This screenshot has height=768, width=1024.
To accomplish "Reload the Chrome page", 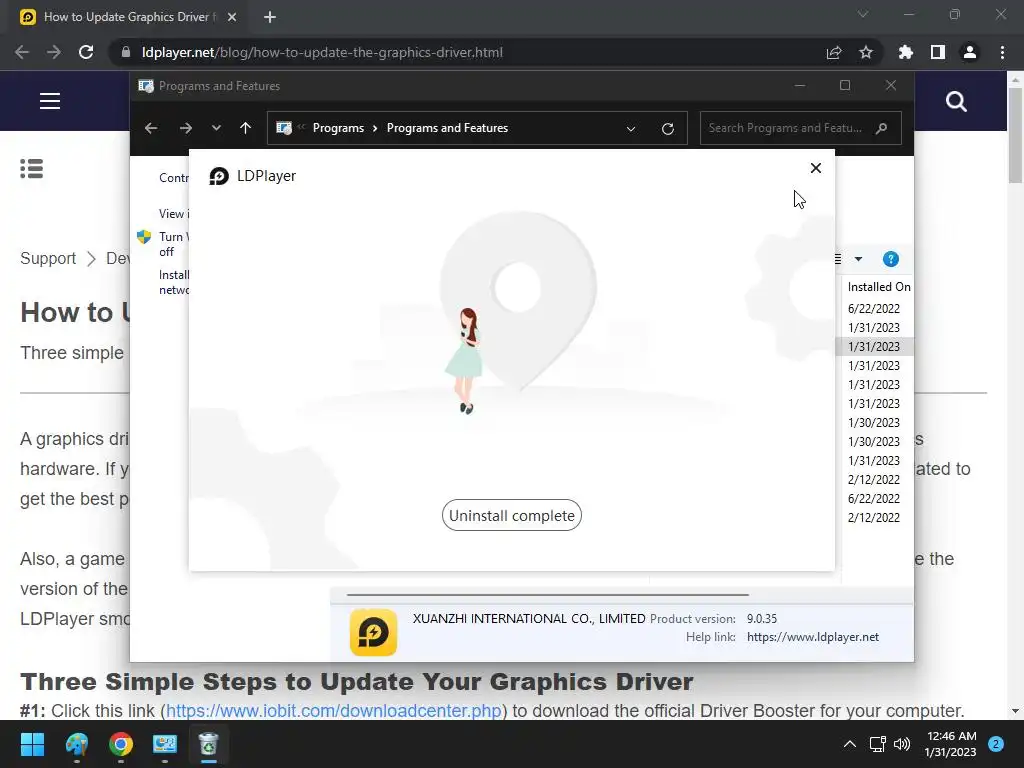I will (x=86, y=52).
